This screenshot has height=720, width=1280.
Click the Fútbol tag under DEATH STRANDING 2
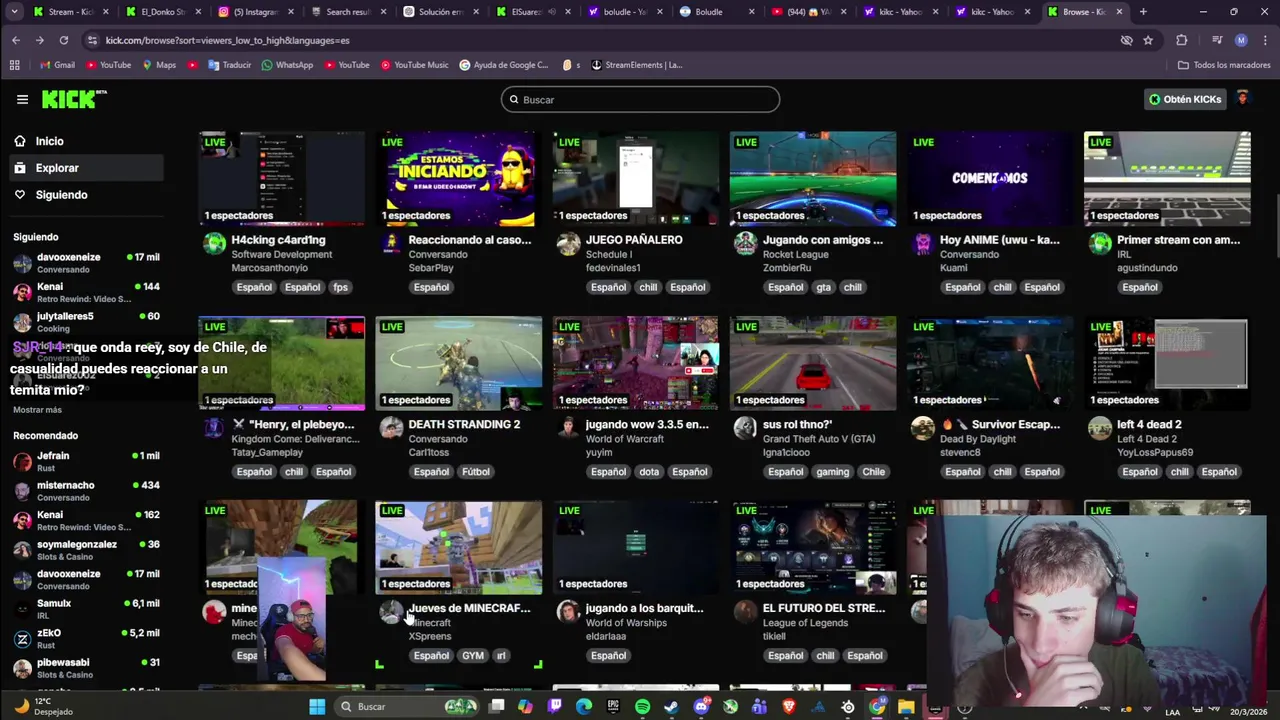[476, 472]
